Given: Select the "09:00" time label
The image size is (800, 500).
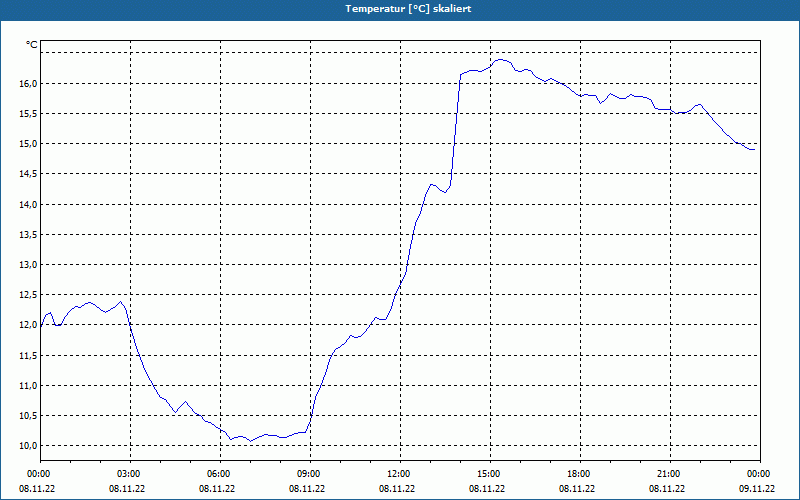Looking at the screenshot, I should coord(308,474).
